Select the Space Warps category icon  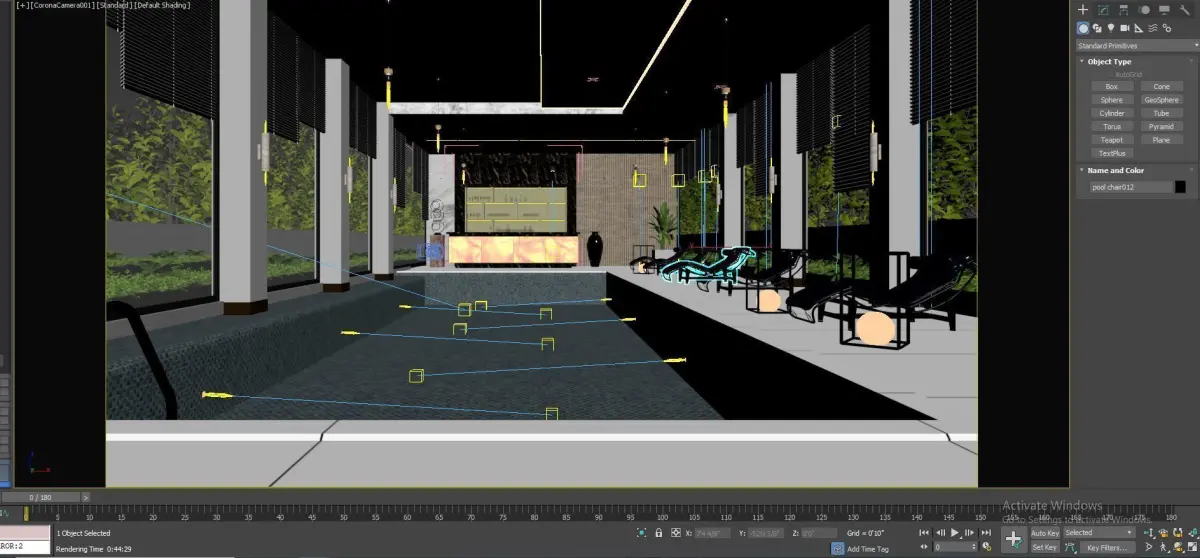click(x=1153, y=28)
